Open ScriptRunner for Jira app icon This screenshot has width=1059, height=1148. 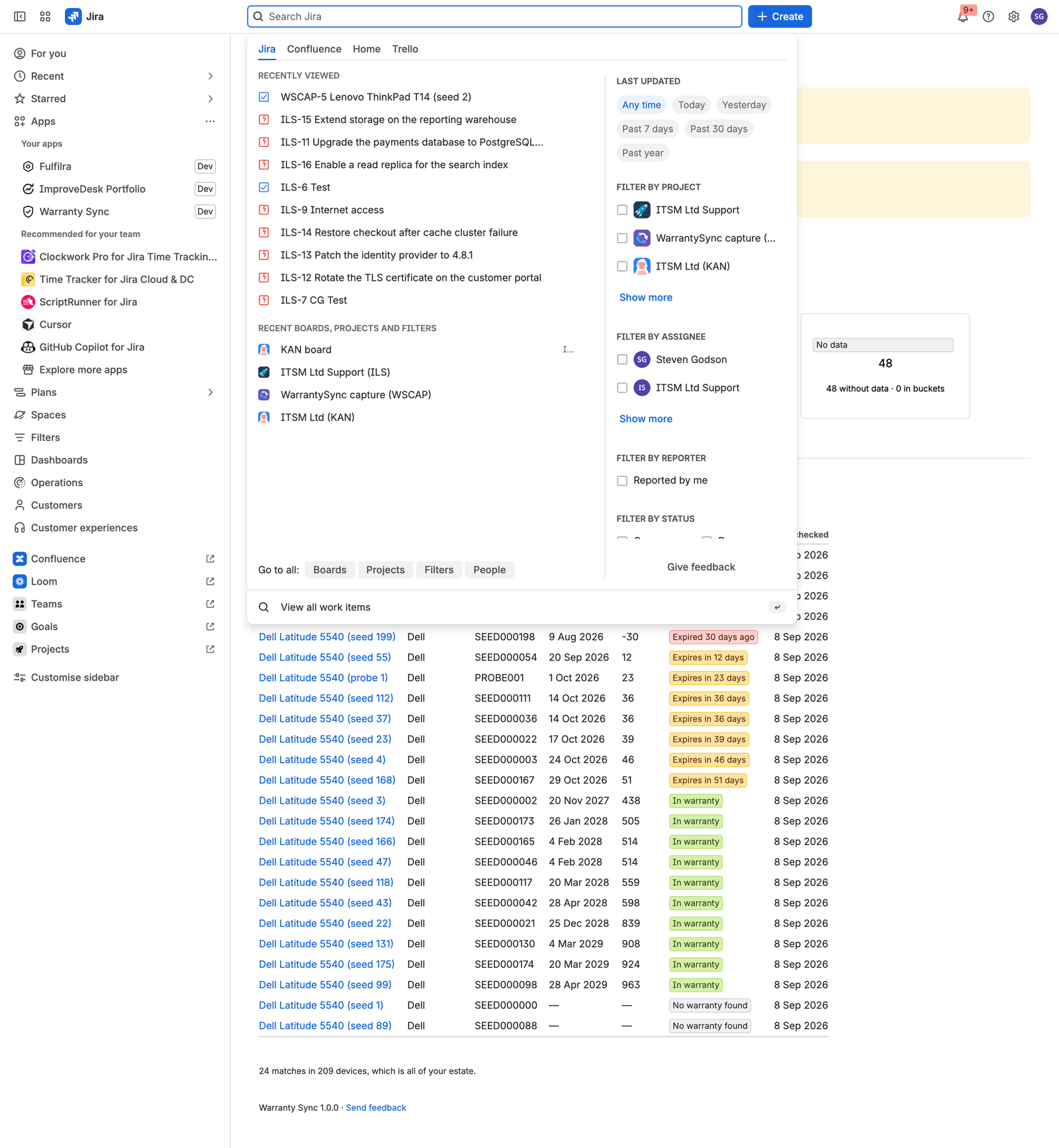[28, 302]
